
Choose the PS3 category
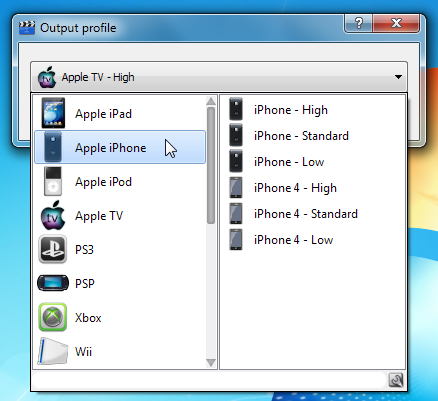120,249
